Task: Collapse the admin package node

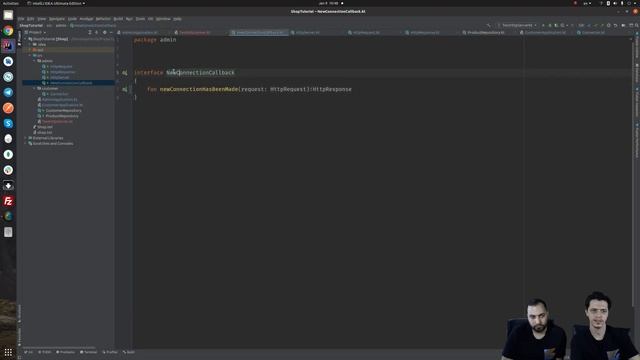Action: (35, 61)
